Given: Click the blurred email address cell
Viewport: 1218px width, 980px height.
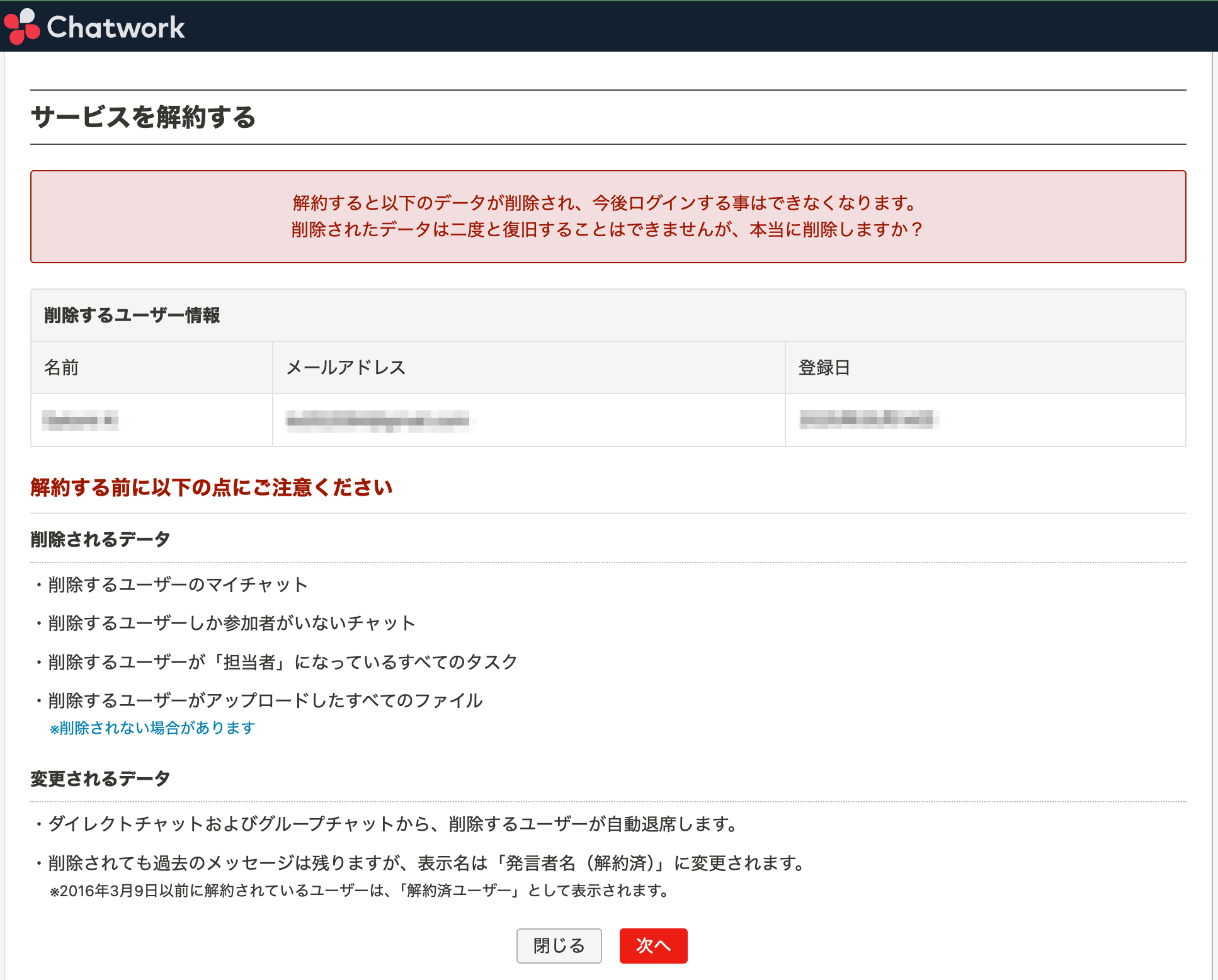Looking at the screenshot, I should tap(380, 419).
